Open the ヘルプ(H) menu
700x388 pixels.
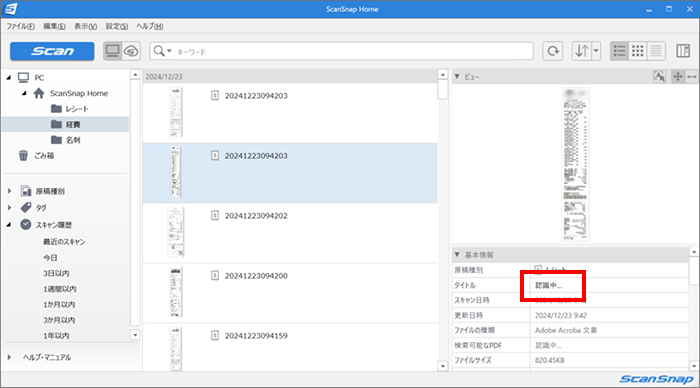(x=150, y=26)
